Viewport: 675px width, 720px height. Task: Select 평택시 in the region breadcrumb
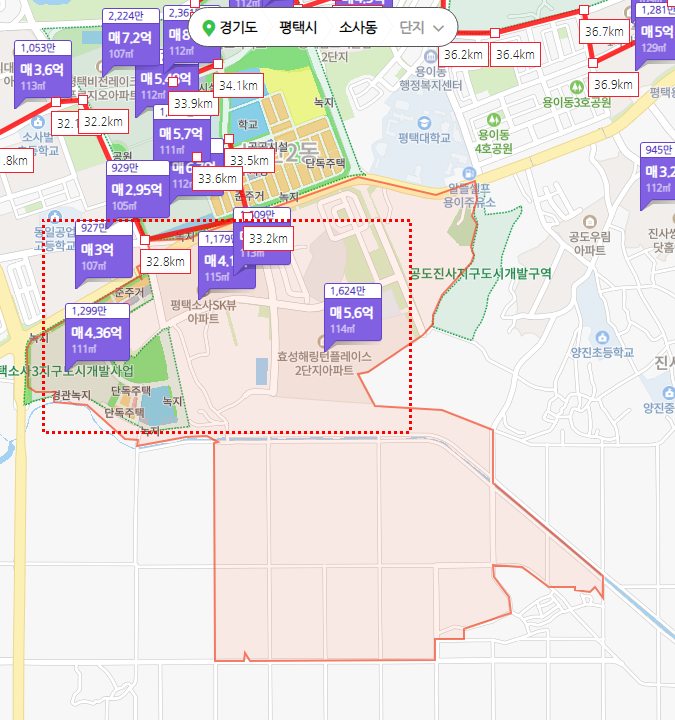click(x=298, y=28)
